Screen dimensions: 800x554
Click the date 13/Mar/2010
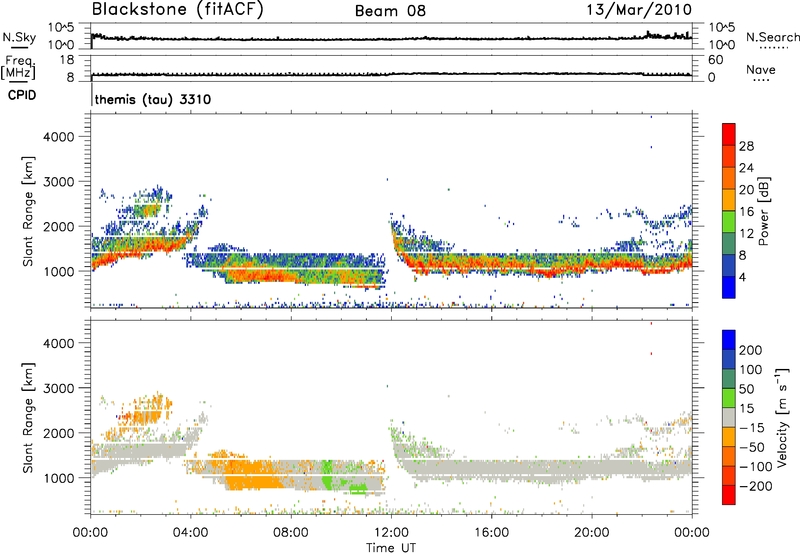639,10
